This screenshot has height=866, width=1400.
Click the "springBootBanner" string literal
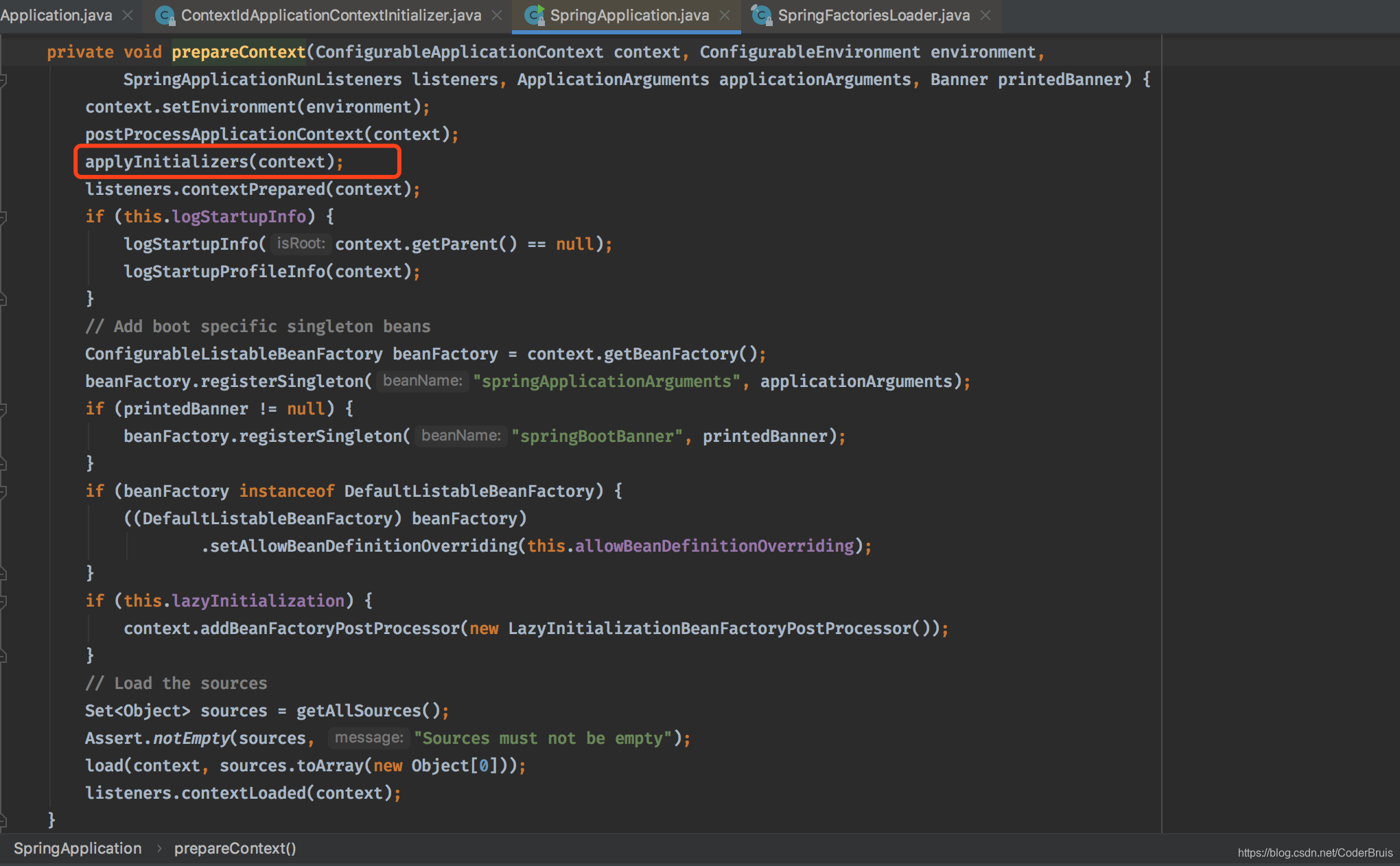597,436
